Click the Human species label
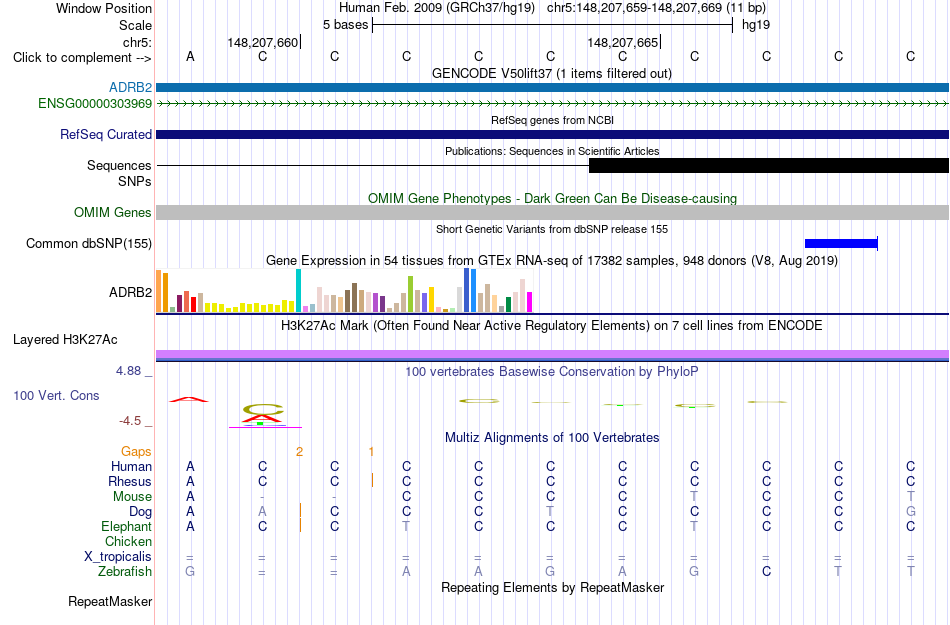 click(x=131, y=466)
